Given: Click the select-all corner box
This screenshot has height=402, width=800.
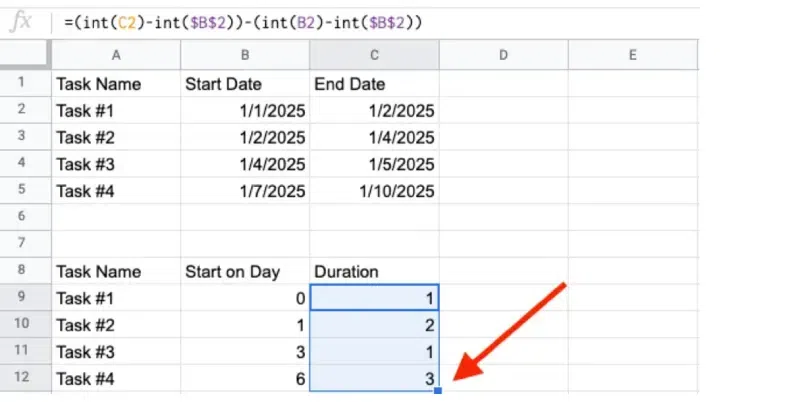Looking at the screenshot, I should click(x=26, y=55).
